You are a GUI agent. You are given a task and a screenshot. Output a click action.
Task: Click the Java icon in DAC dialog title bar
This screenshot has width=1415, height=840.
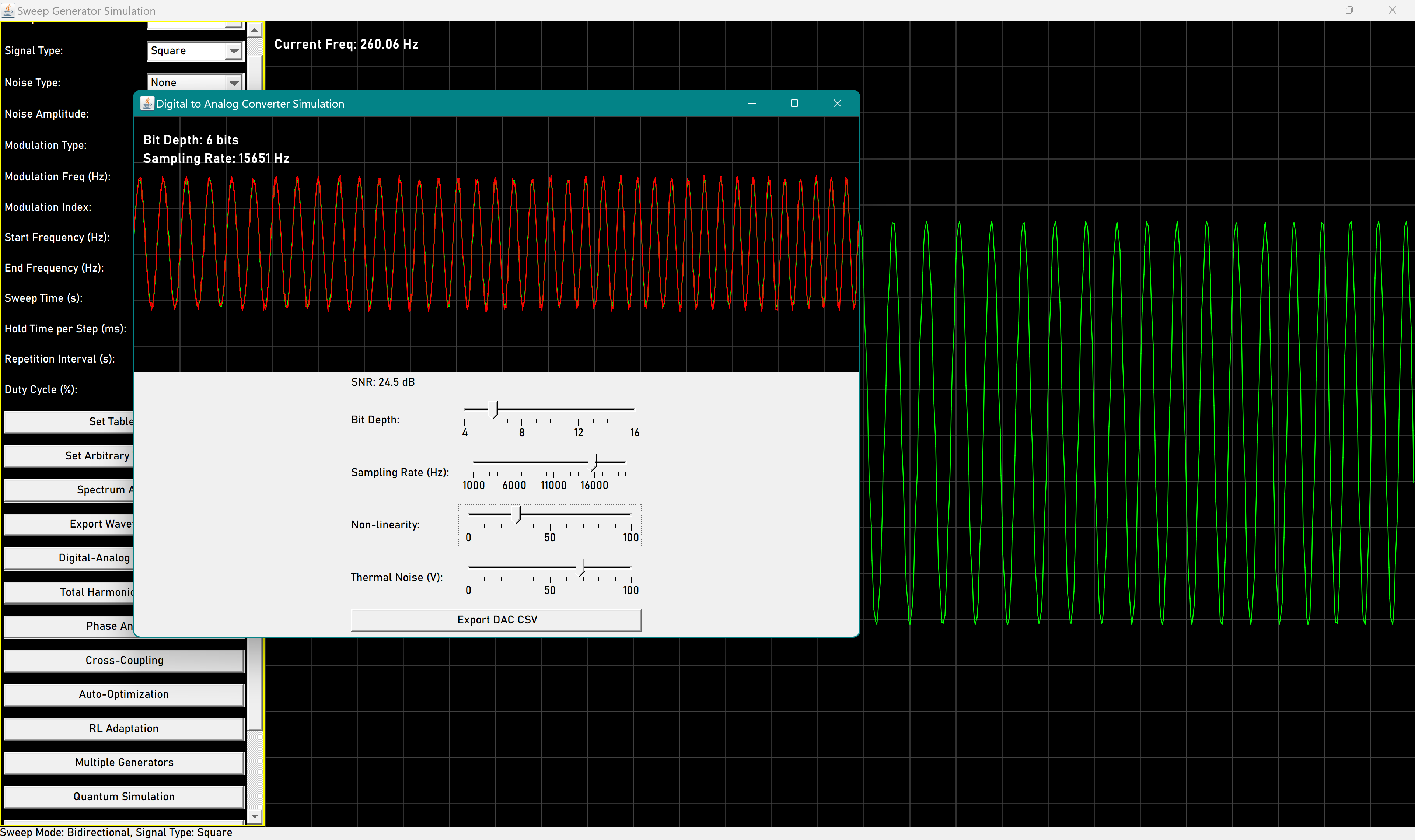[147, 104]
